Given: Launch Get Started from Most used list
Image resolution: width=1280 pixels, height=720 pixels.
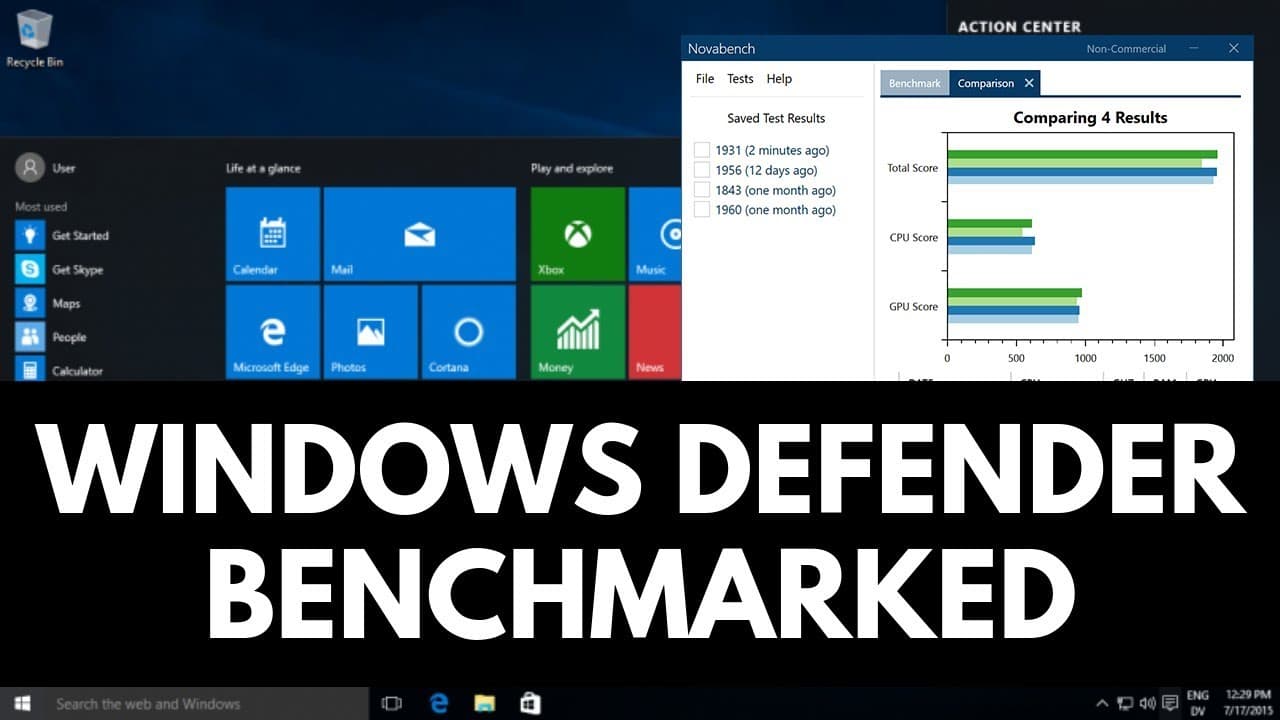Looking at the screenshot, I should [62, 236].
